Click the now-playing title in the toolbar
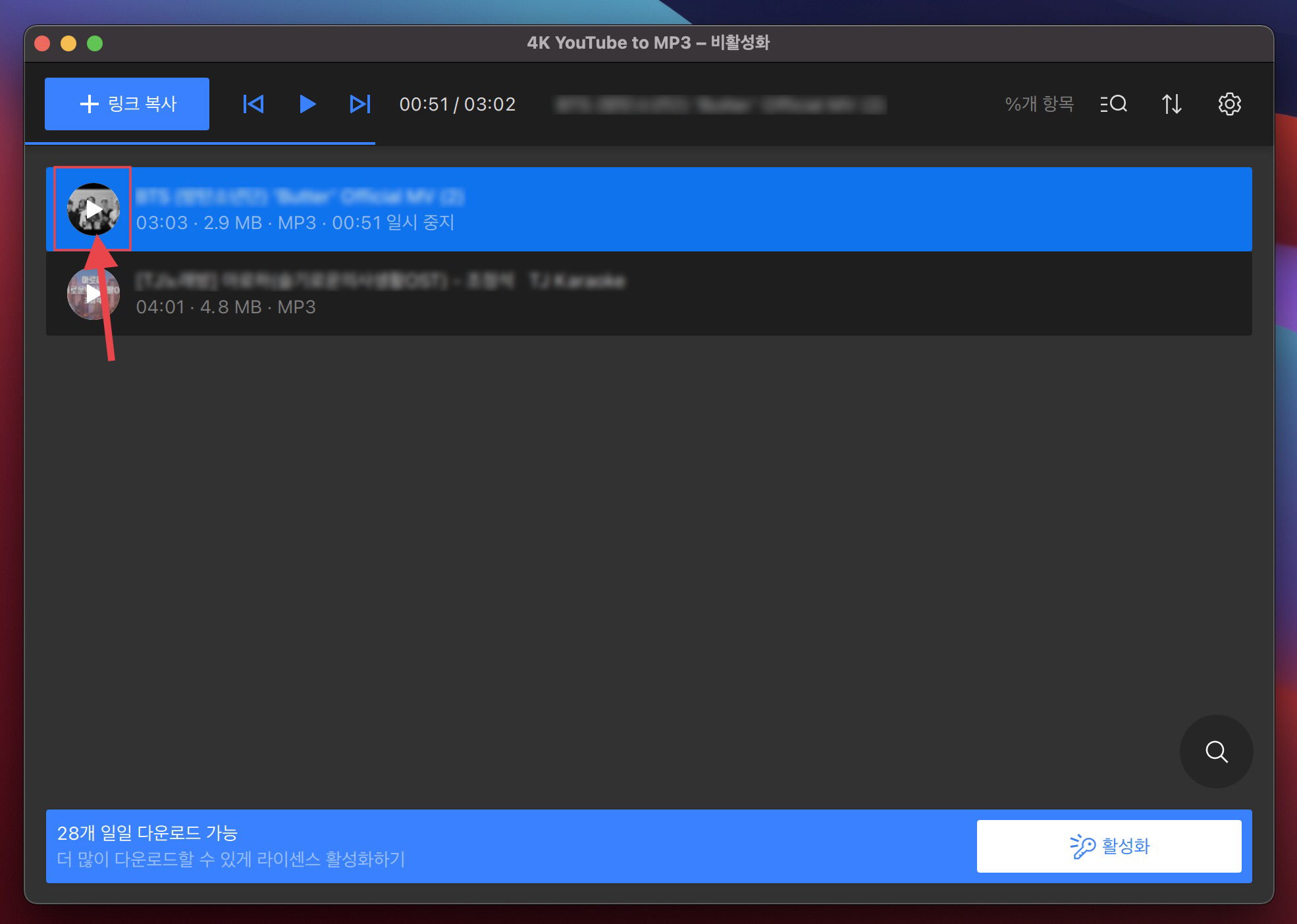Image resolution: width=1297 pixels, height=924 pixels. point(720,105)
